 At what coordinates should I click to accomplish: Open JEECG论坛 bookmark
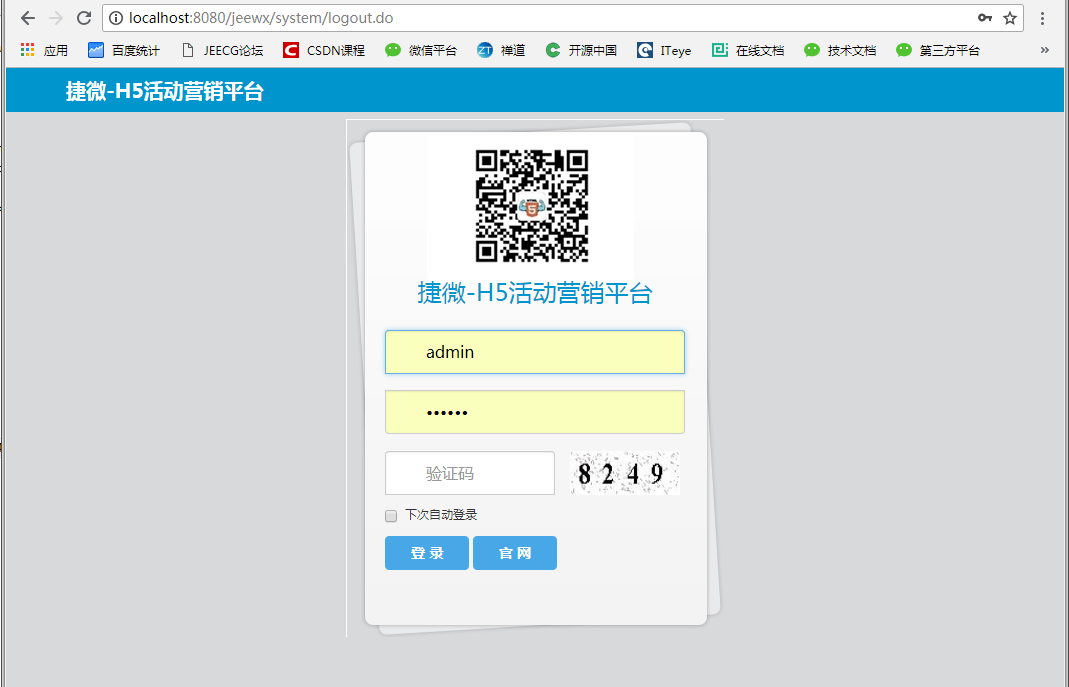[222, 50]
